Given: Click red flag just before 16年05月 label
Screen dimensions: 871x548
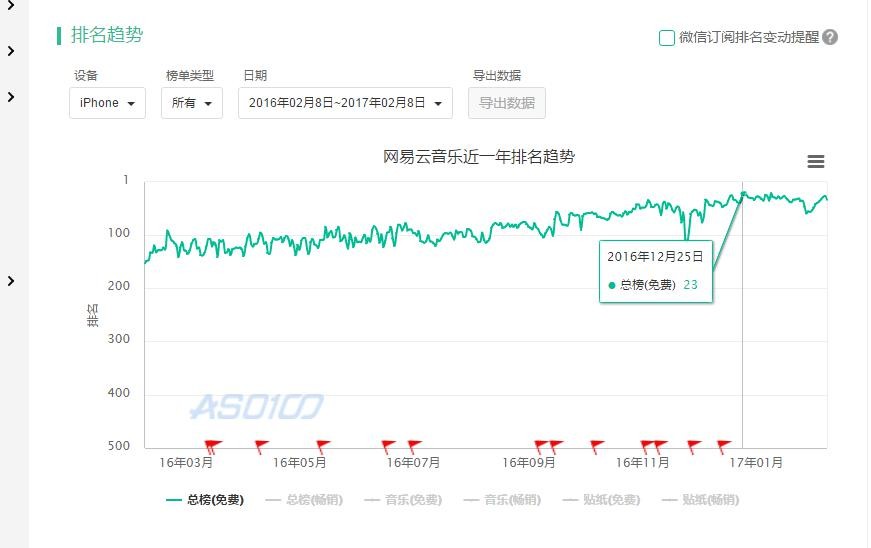Looking at the screenshot, I should 261,446.
